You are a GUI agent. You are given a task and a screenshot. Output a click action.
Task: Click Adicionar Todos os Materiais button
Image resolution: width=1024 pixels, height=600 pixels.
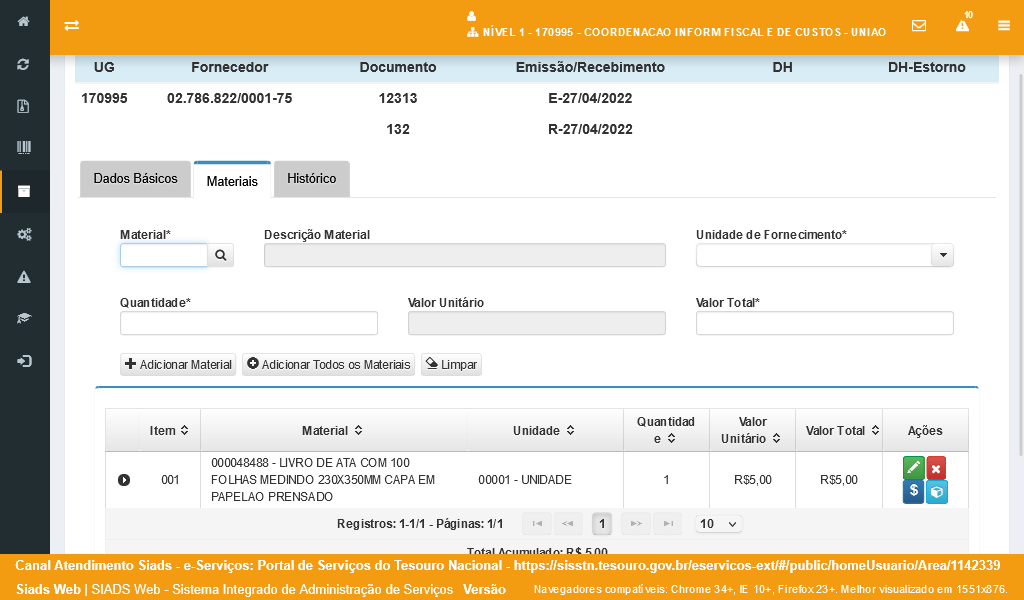[x=328, y=364]
